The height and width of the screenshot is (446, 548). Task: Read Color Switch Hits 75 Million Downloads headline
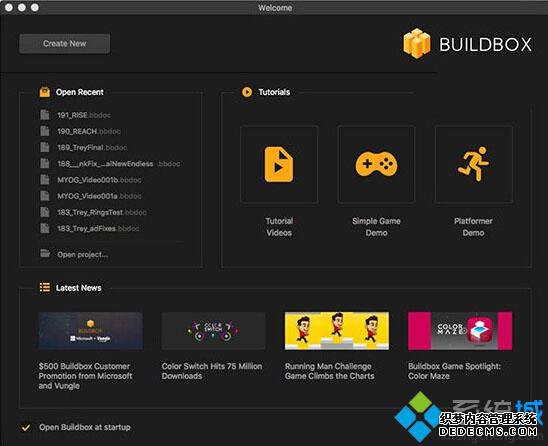click(212, 371)
